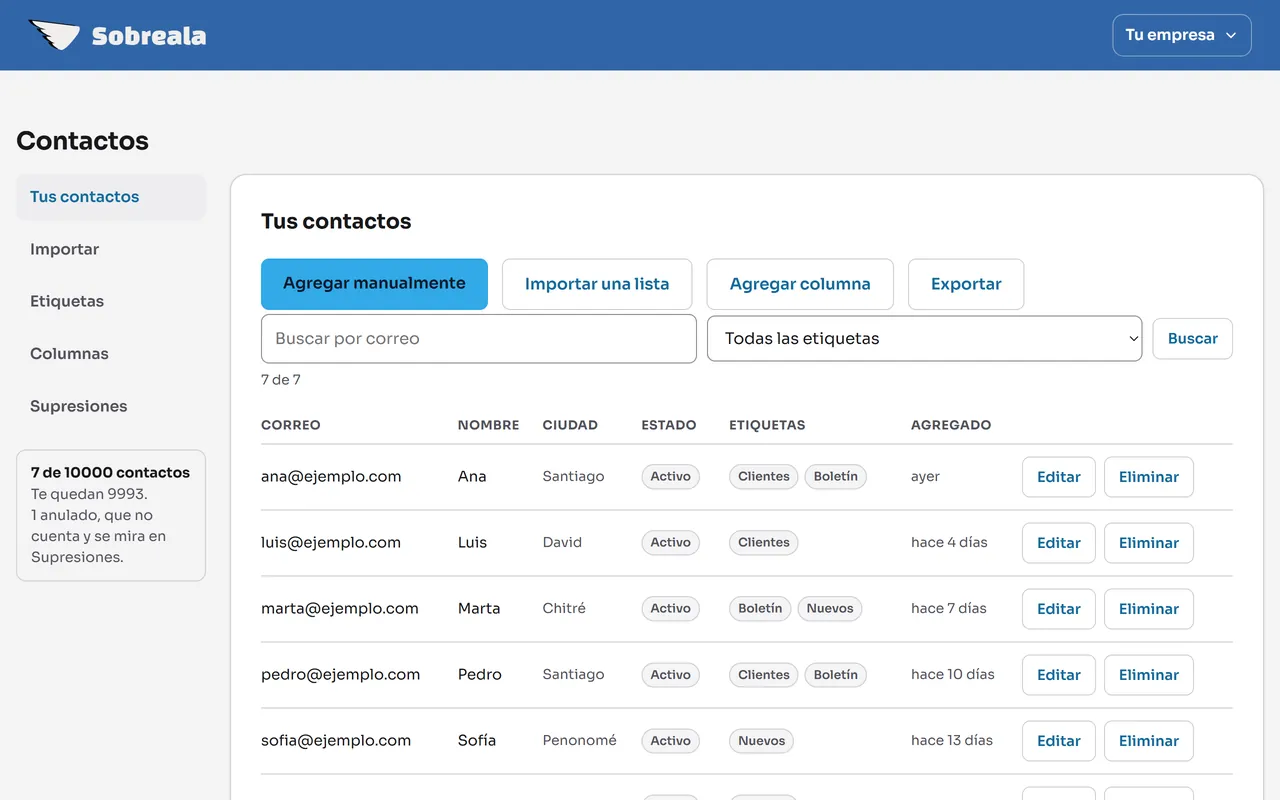Click the Nuevos tag in Marta's row
This screenshot has width=1280, height=800.
[x=830, y=608]
